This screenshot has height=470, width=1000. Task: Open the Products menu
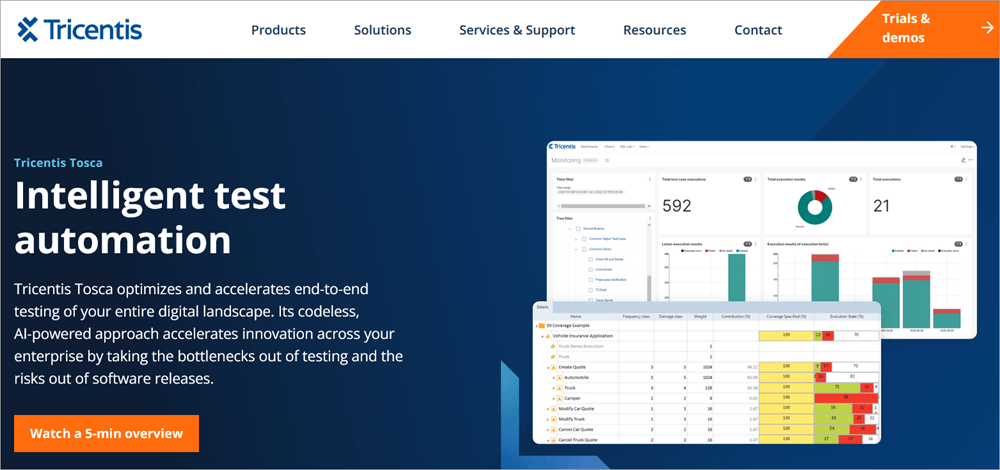pos(278,30)
